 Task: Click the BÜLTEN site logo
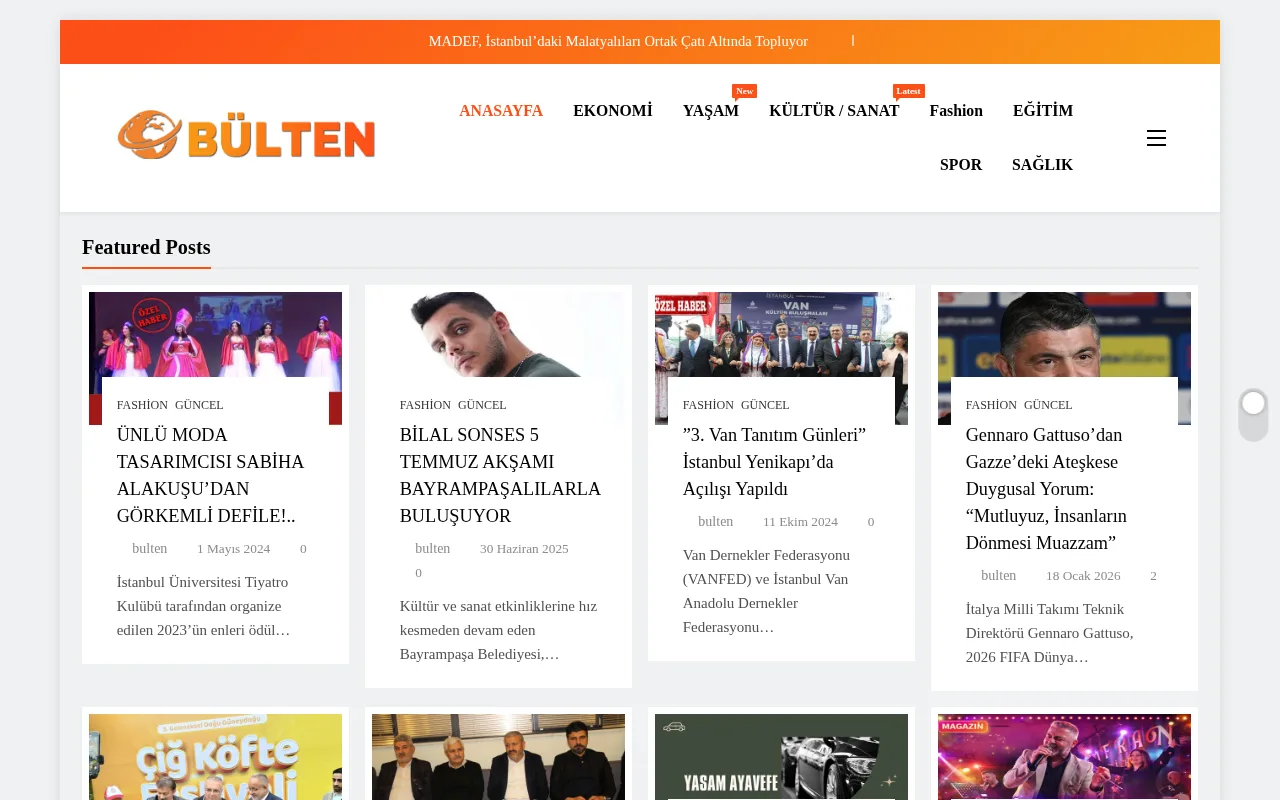tap(247, 137)
